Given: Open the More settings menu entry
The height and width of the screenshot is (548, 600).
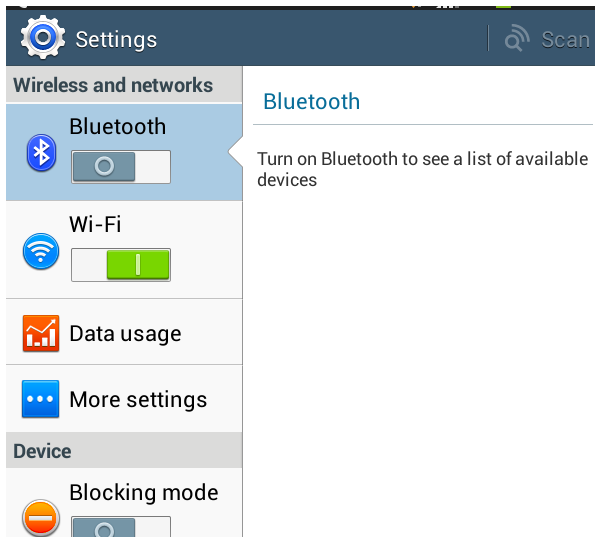Looking at the screenshot, I should point(124,399).
